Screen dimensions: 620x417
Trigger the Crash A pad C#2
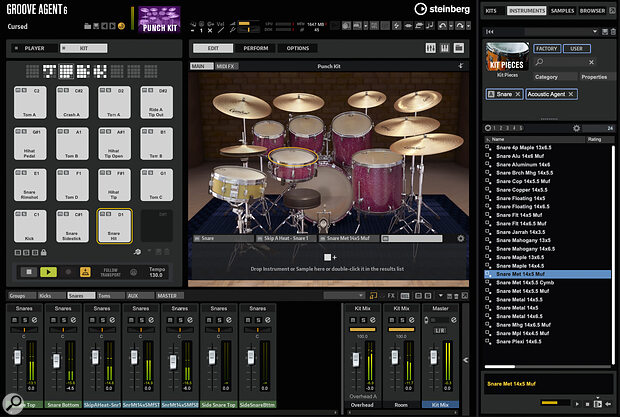(x=72, y=102)
